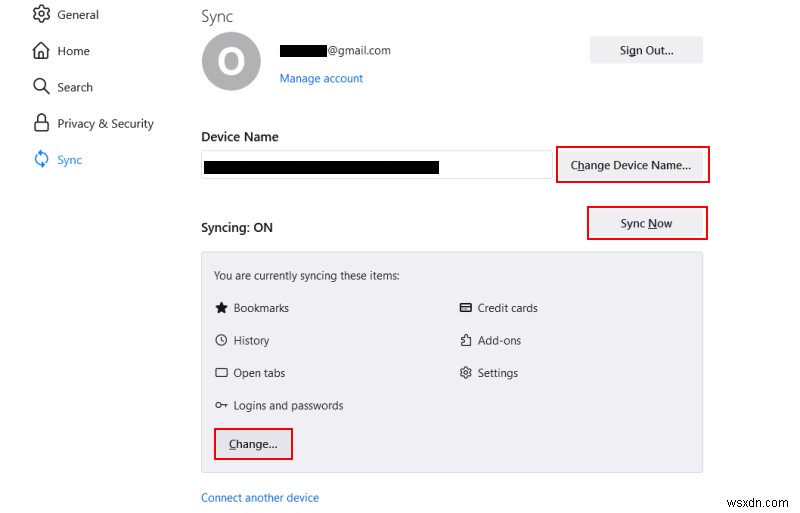Viewport: 800px width, 513px height.
Task: Click the Open tabs icon
Action: [x=221, y=373]
